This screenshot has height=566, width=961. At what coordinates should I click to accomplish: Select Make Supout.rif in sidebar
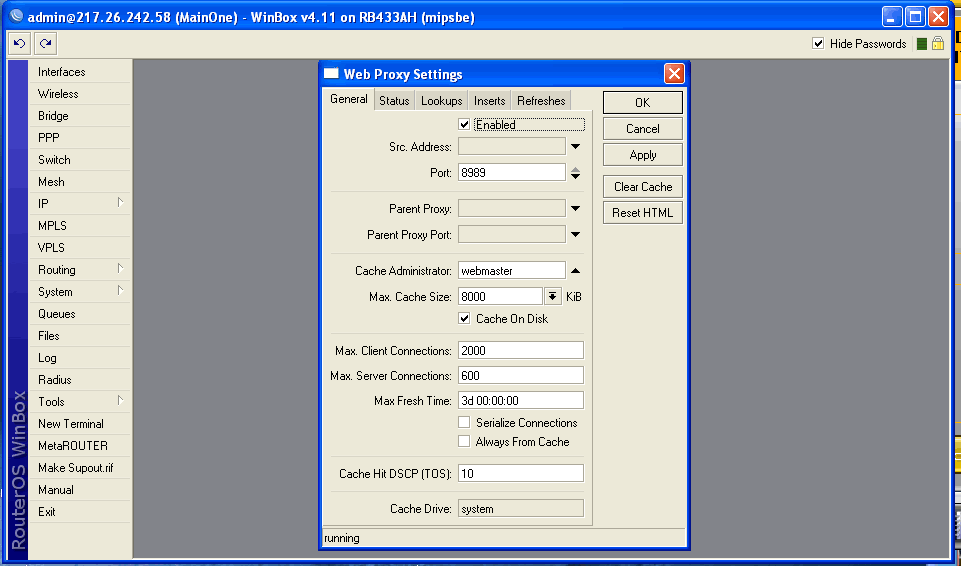click(80, 468)
